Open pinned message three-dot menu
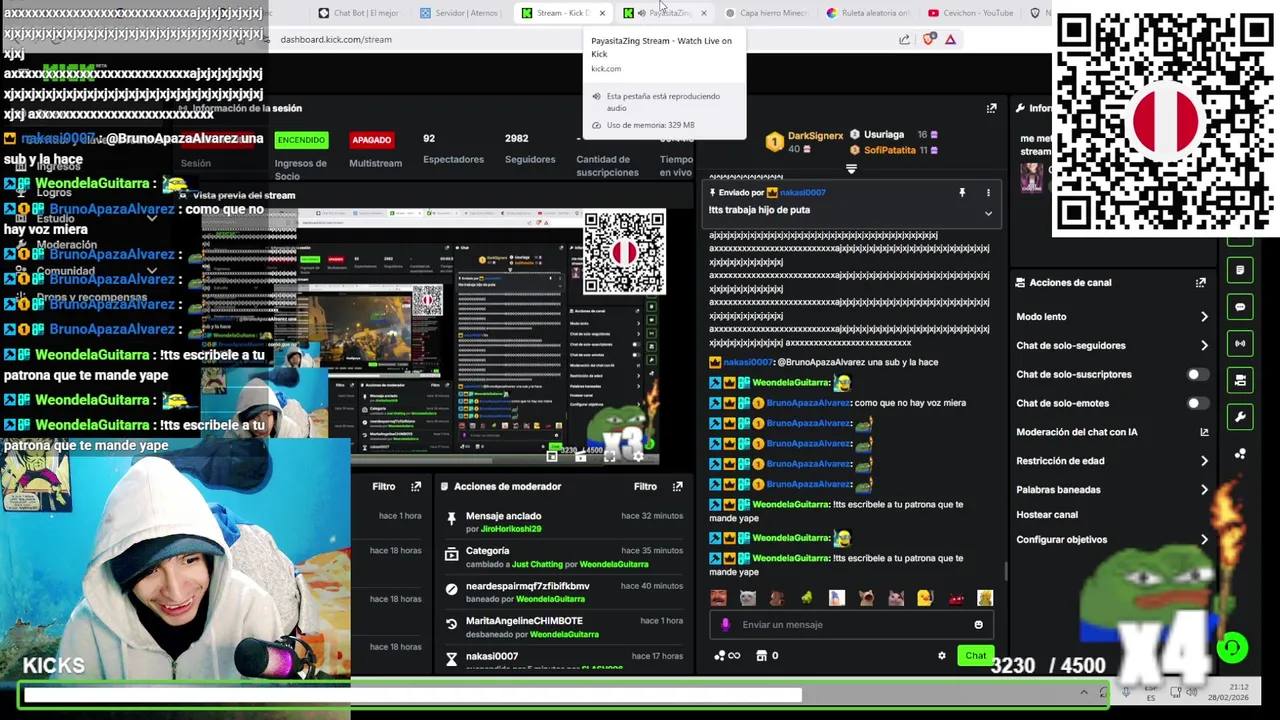1280x720 pixels. [988, 192]
